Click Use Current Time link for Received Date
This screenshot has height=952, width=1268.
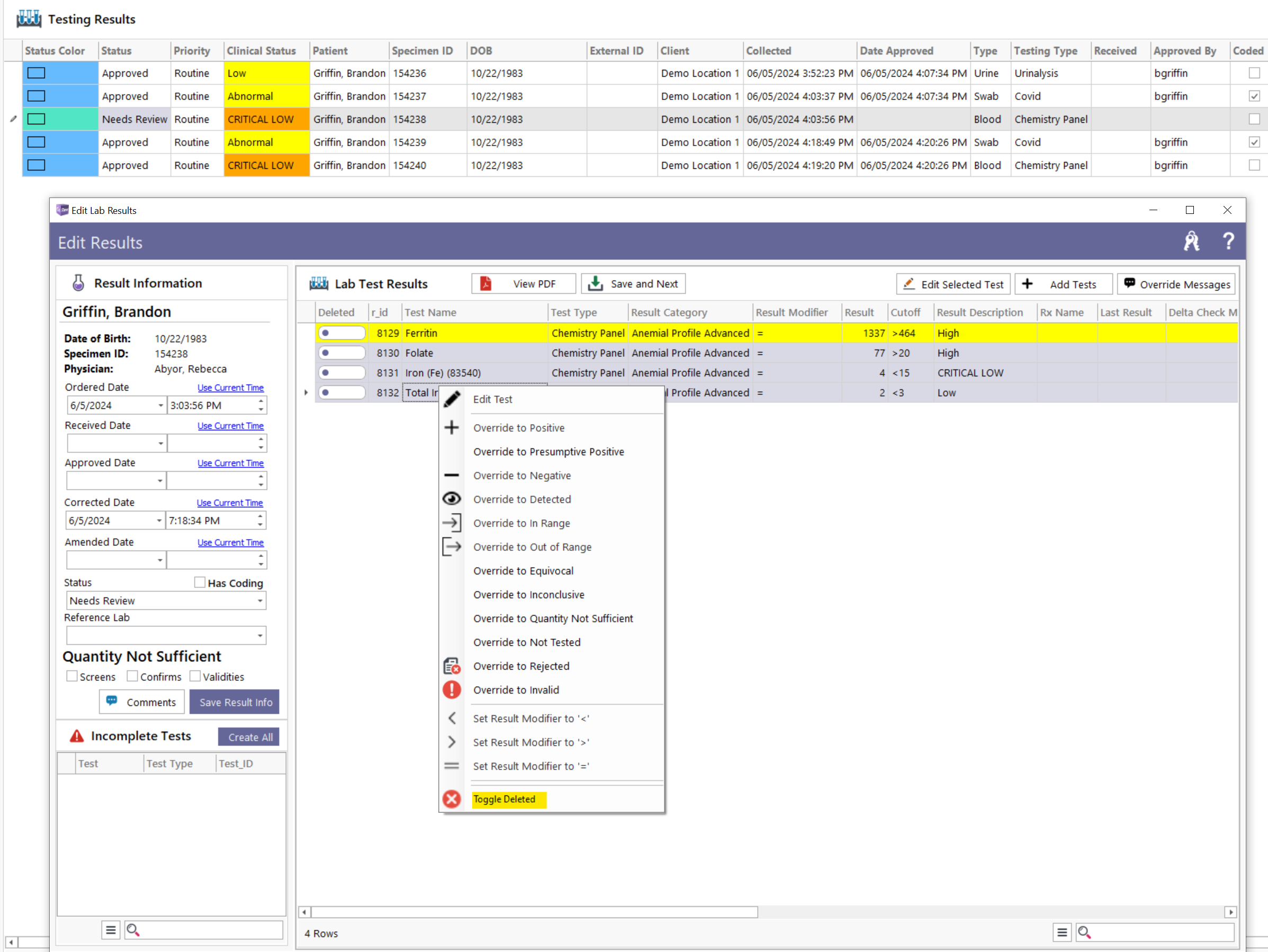[230, 426]
